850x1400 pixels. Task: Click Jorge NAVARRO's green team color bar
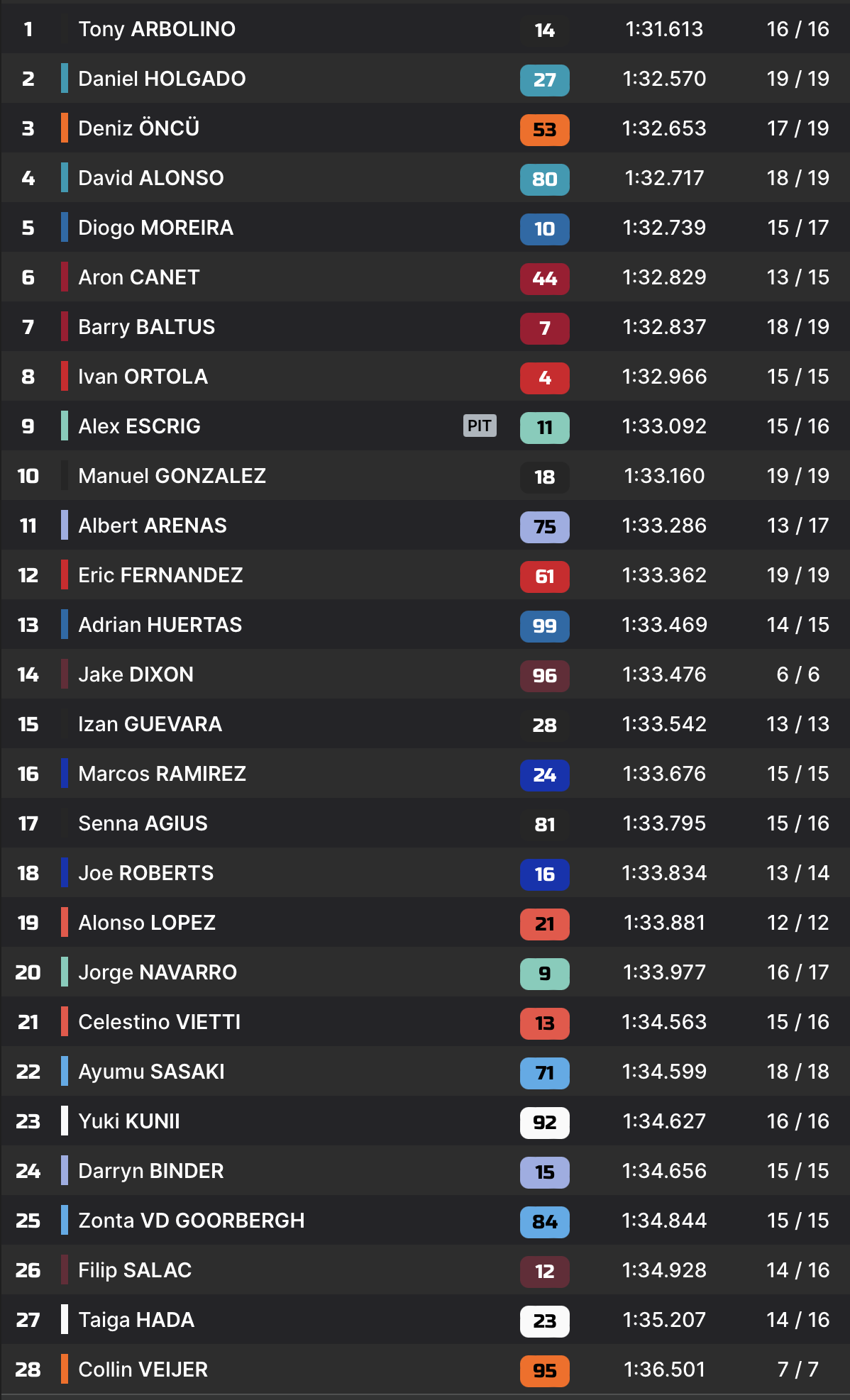pos(65,972)
